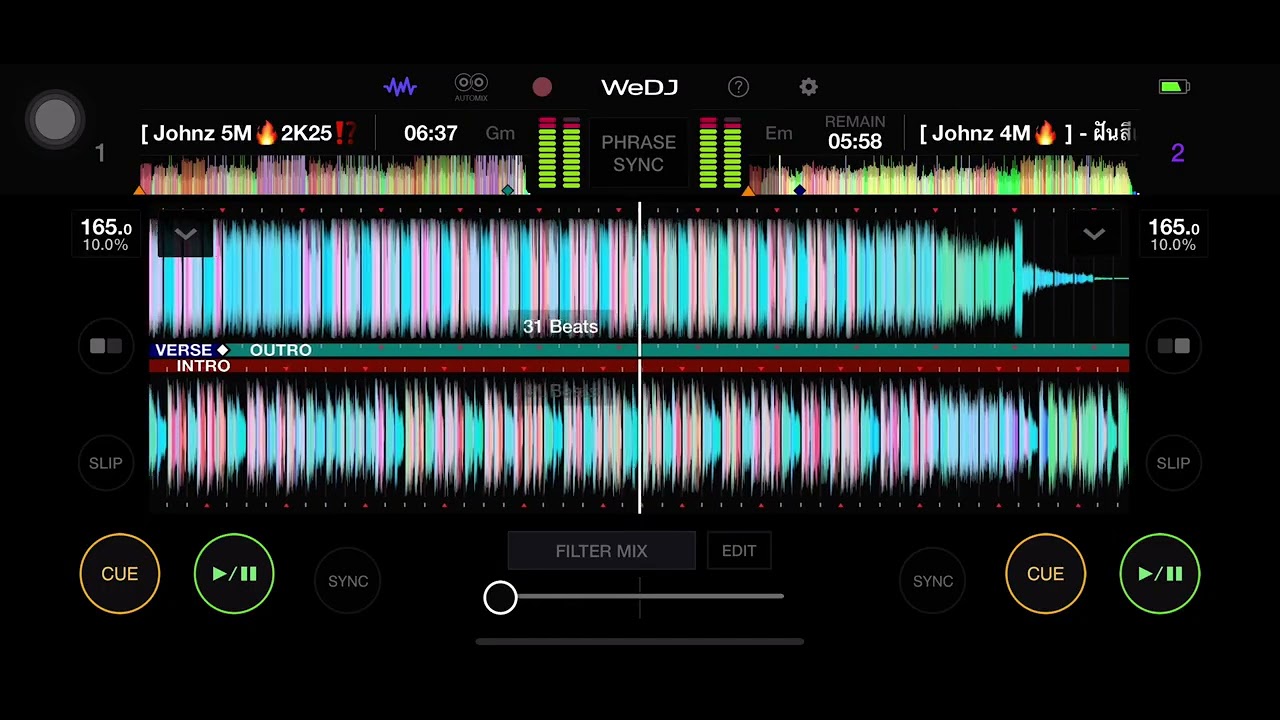Tap deck 2 key Em
The height and width of the screenshot is (720, 1280).
point(778,133)
